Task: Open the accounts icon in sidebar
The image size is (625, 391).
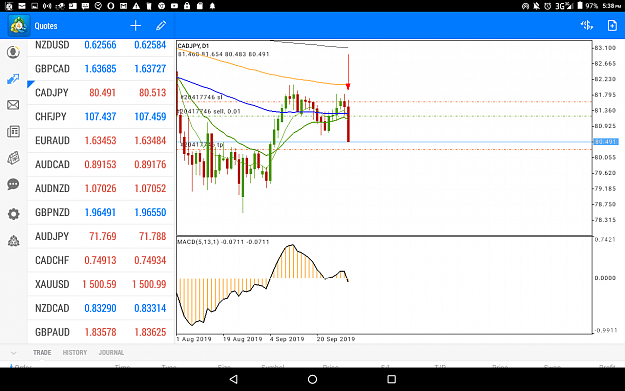Action: (x=13, y=52)
